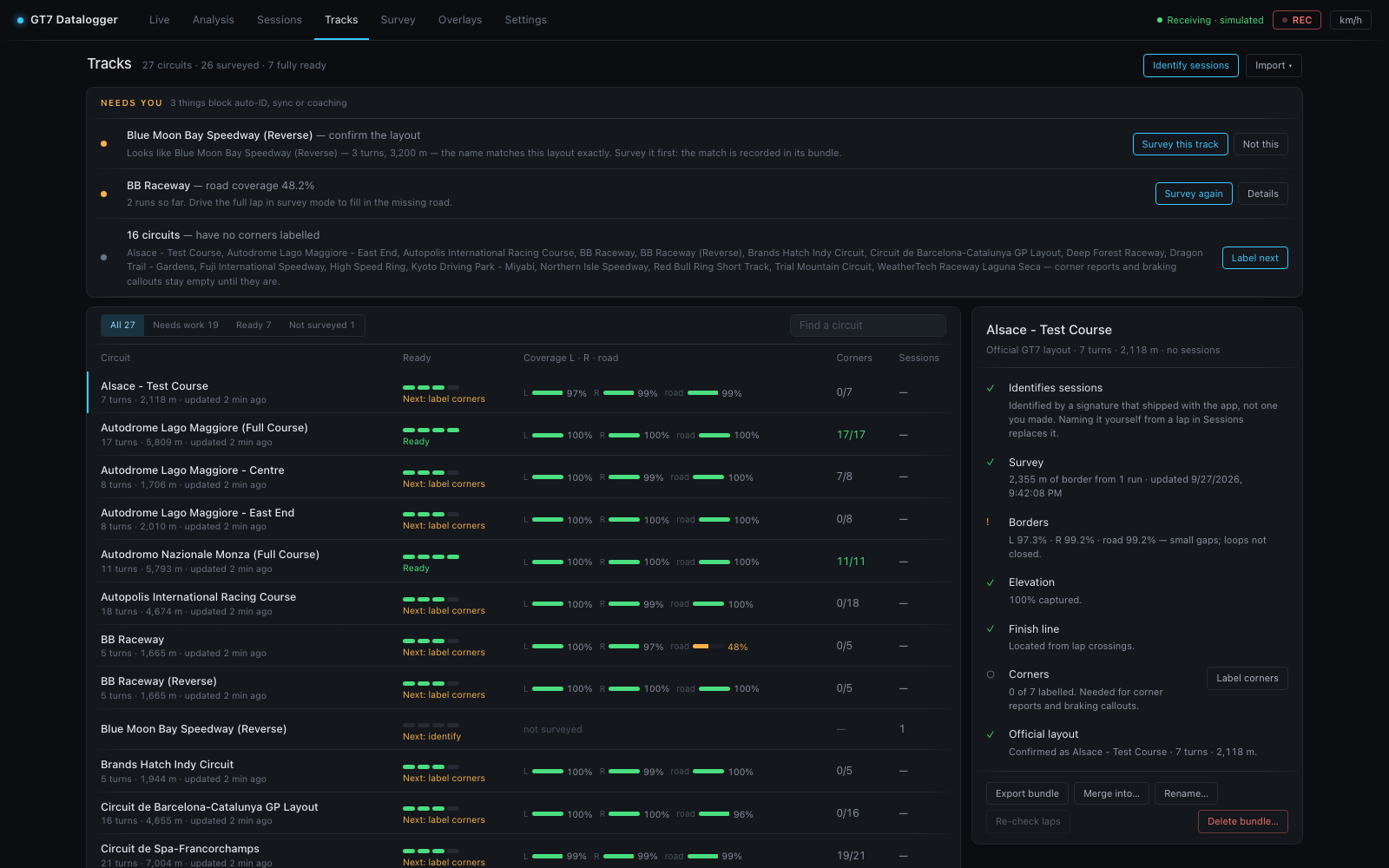Show Not surveyed 1 circuits
Viewport: 1389px width, 868px height.
pyautogui.click(x=322, y=325)
